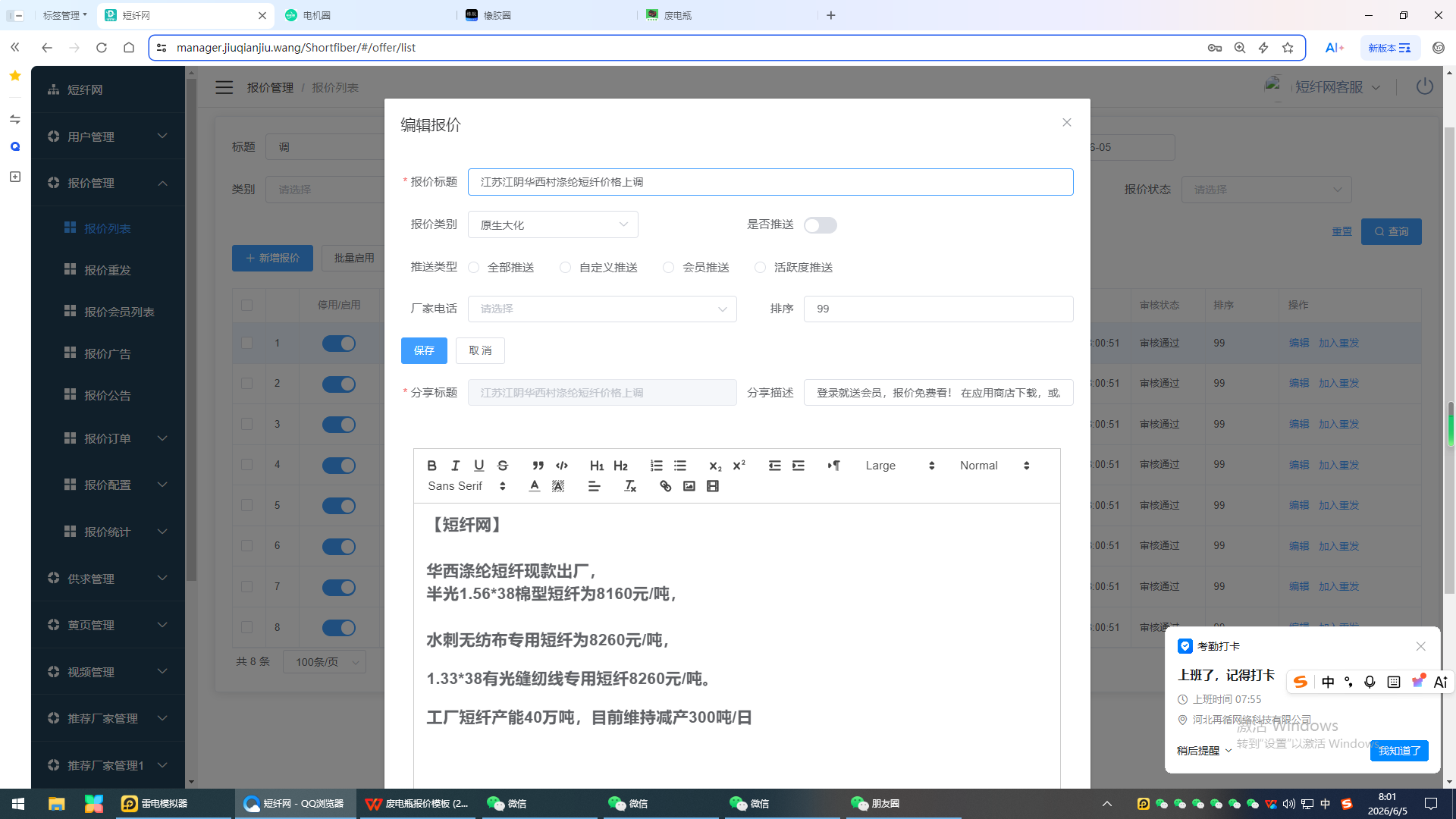Open the browser home page
The image size is (1456, 819).
(129, 48)
